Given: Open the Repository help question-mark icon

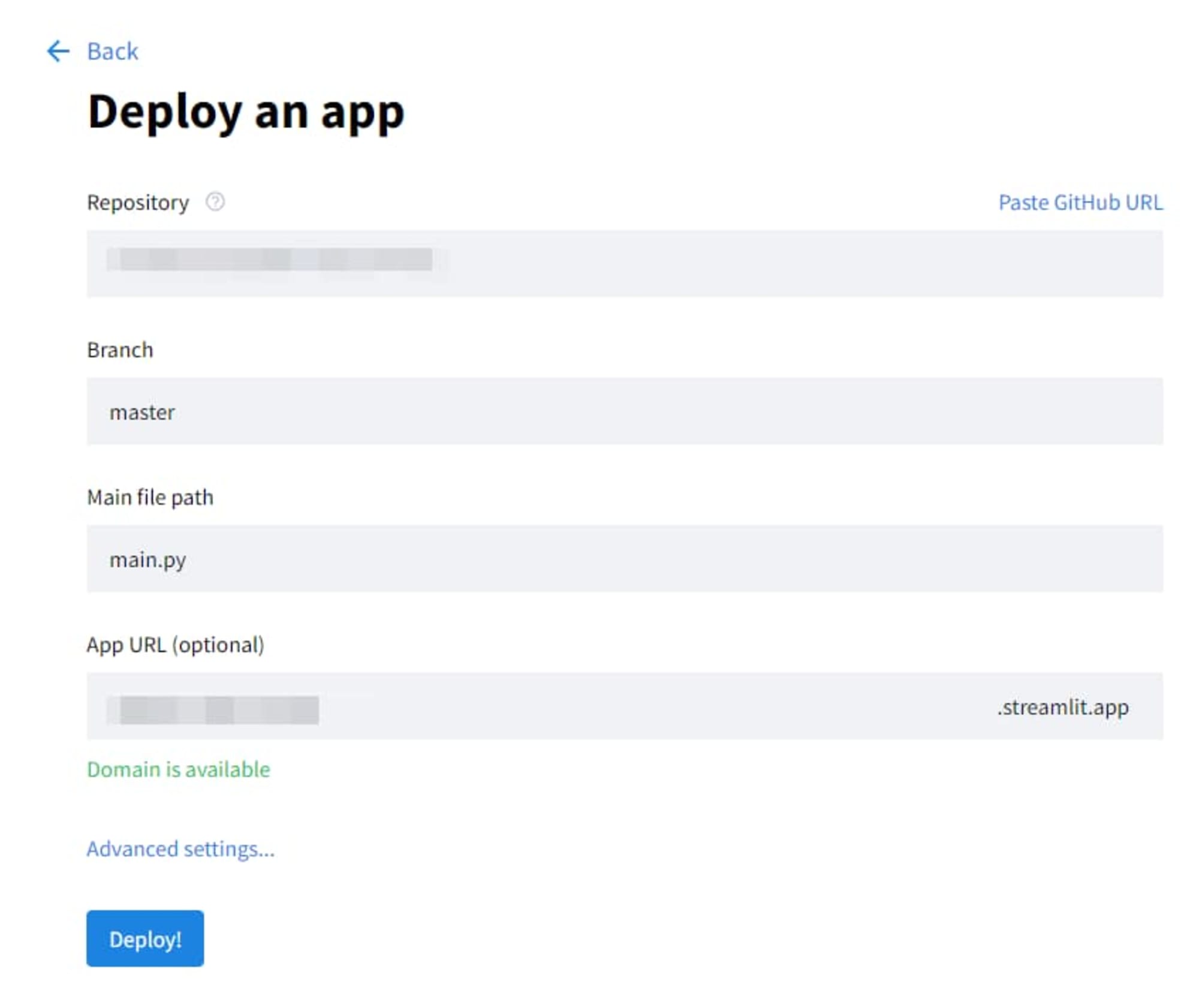Looking at the screenshot, I should pyautogui.click(x=215, y=202).
